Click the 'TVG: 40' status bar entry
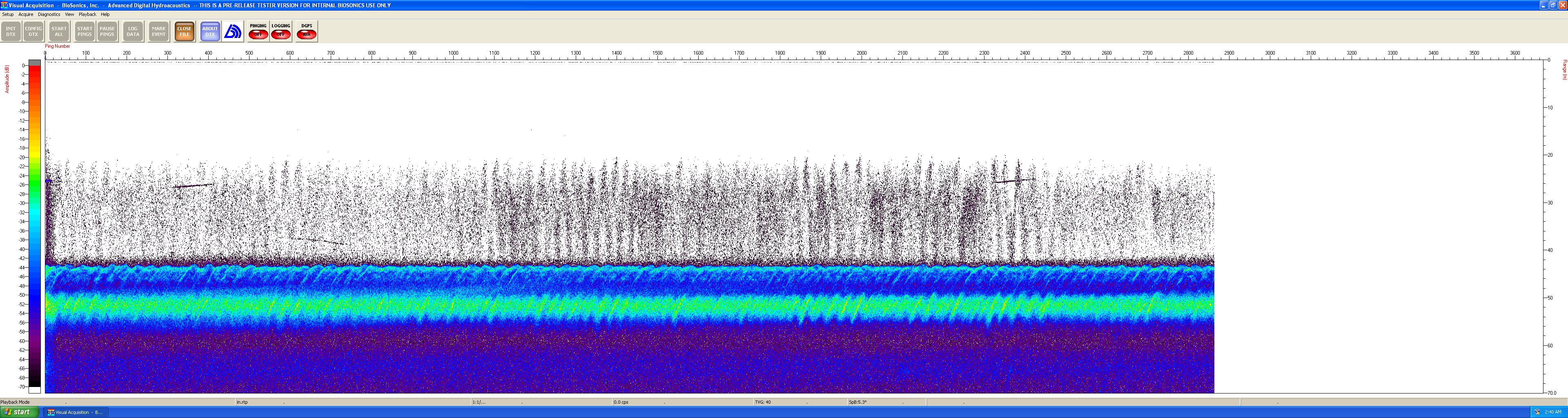 tap(763, 402)
